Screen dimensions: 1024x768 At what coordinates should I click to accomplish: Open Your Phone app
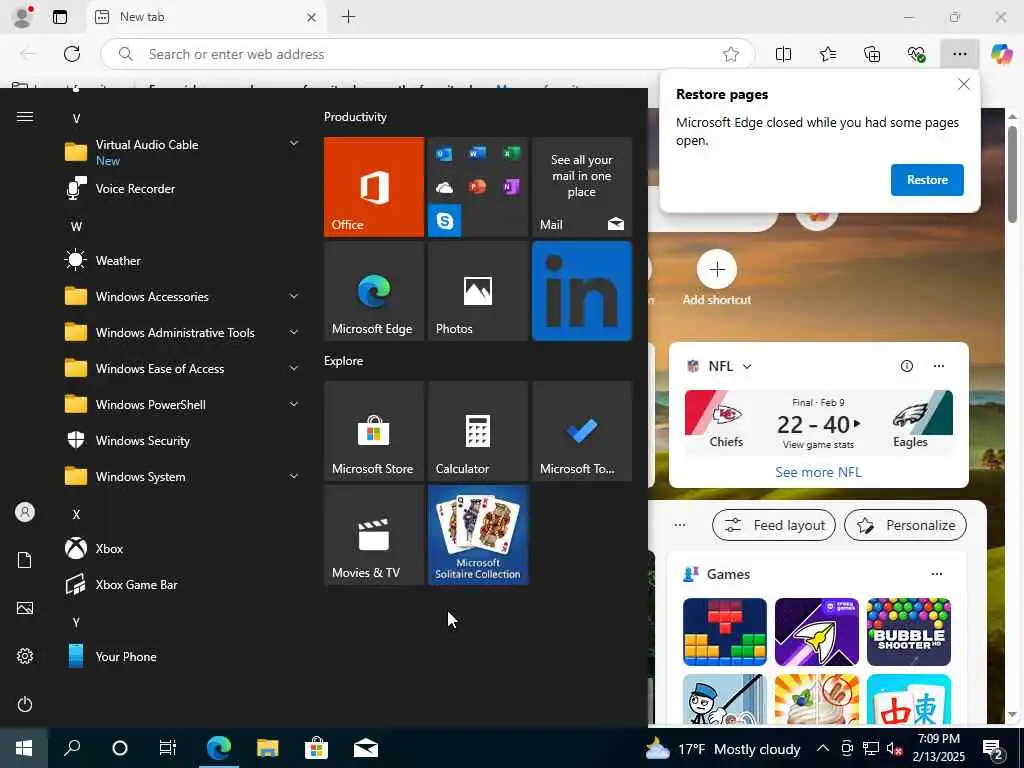183,656
